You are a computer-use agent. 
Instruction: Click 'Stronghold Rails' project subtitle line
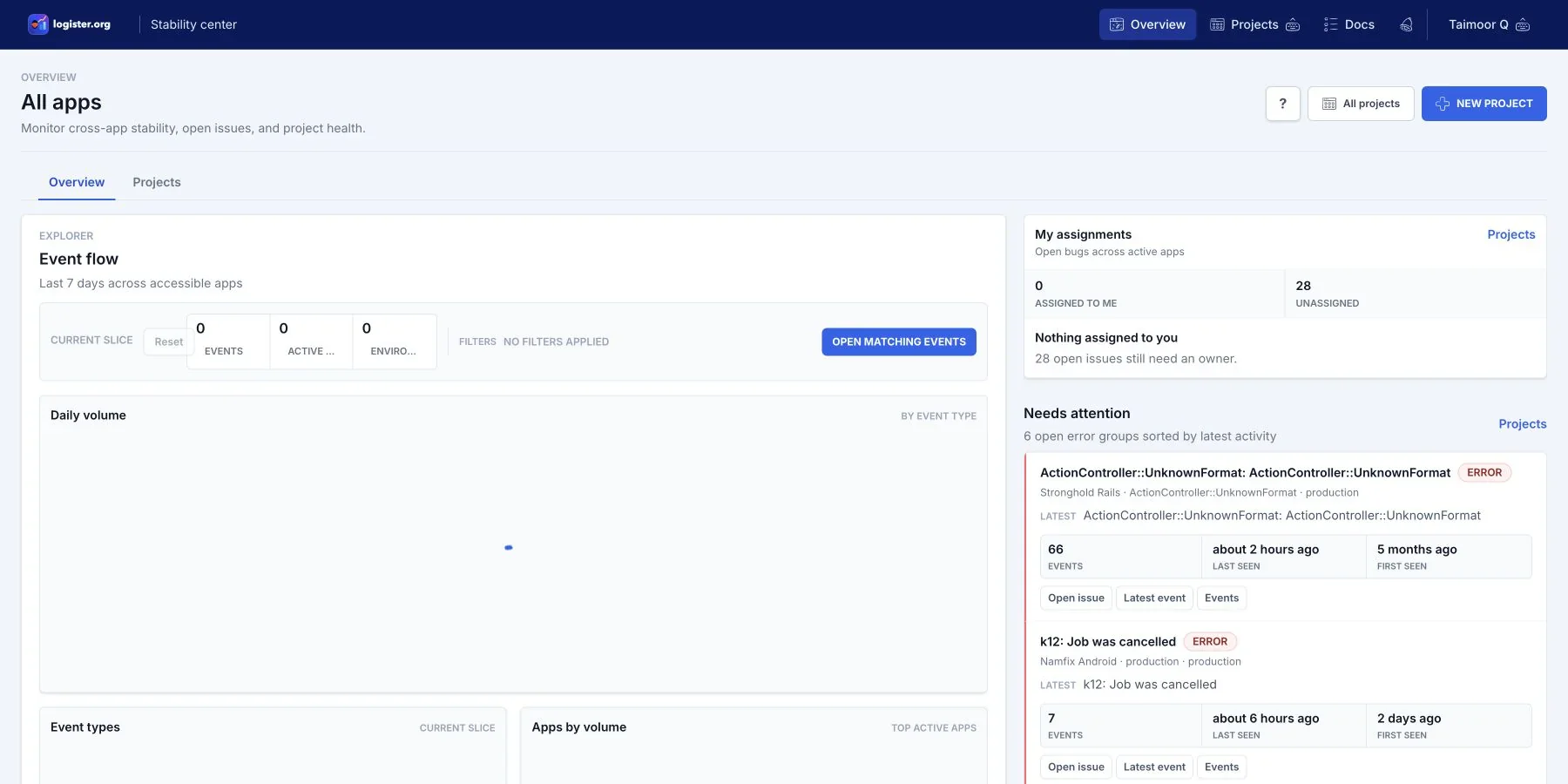click(x=1199, y=493)
